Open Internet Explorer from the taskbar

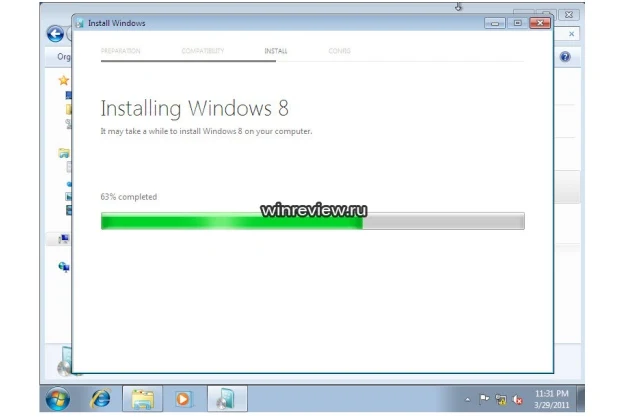(x=101, y=399)
